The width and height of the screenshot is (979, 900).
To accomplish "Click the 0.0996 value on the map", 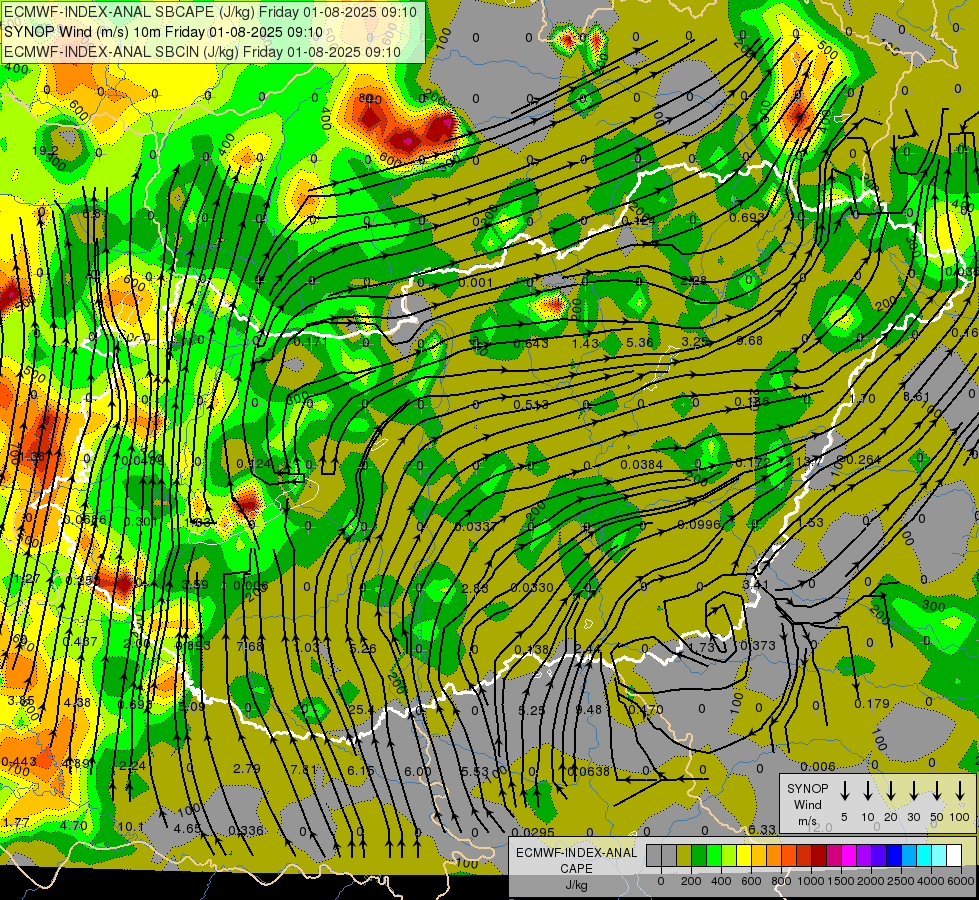I will tap(699, 525).
